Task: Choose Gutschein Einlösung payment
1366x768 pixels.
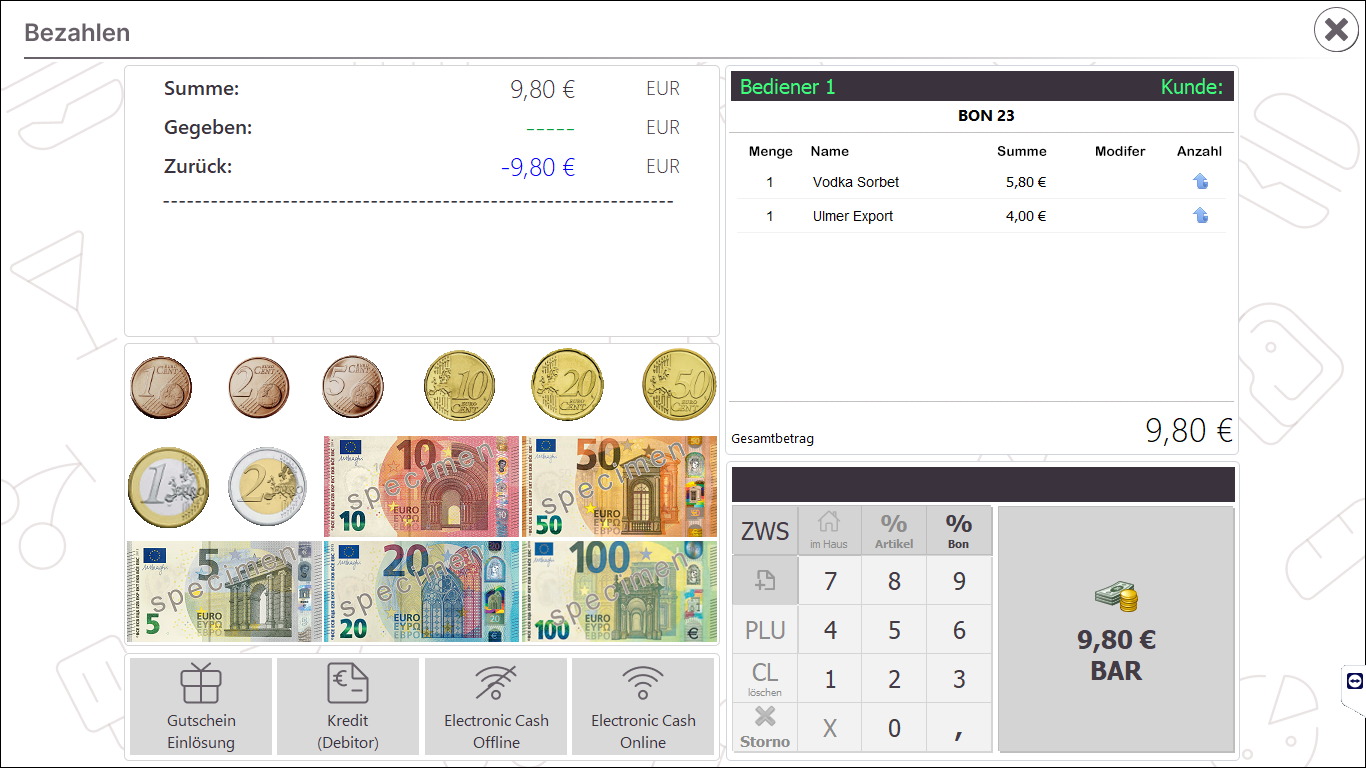Action: [x=201, y=706]
